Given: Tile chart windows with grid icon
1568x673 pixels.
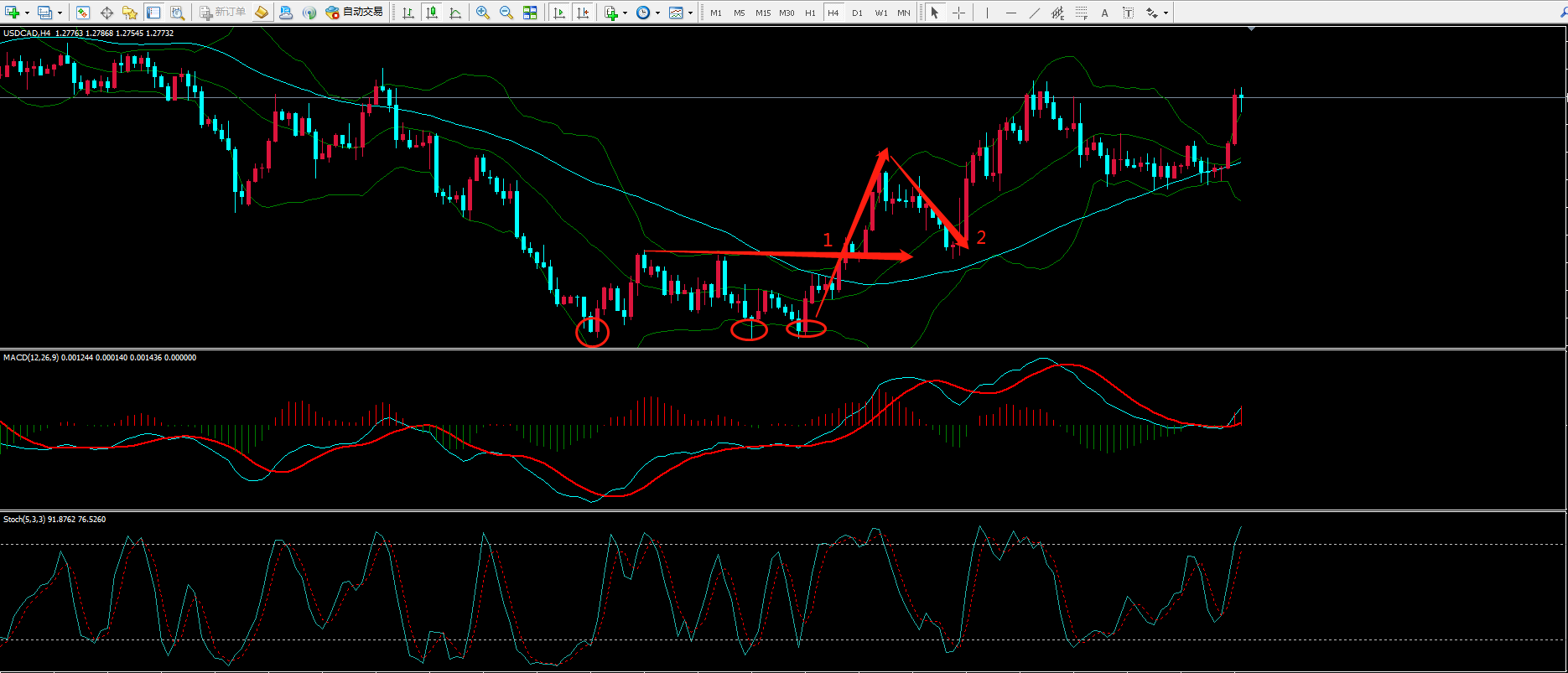Looking at the screenshot, I should 530,13.
